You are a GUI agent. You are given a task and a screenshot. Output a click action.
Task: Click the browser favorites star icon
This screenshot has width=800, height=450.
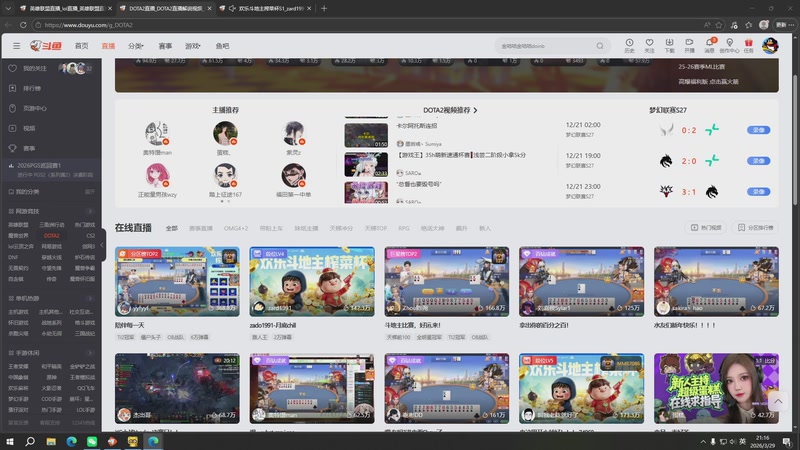pyautogui.click(x=719, y=24)
